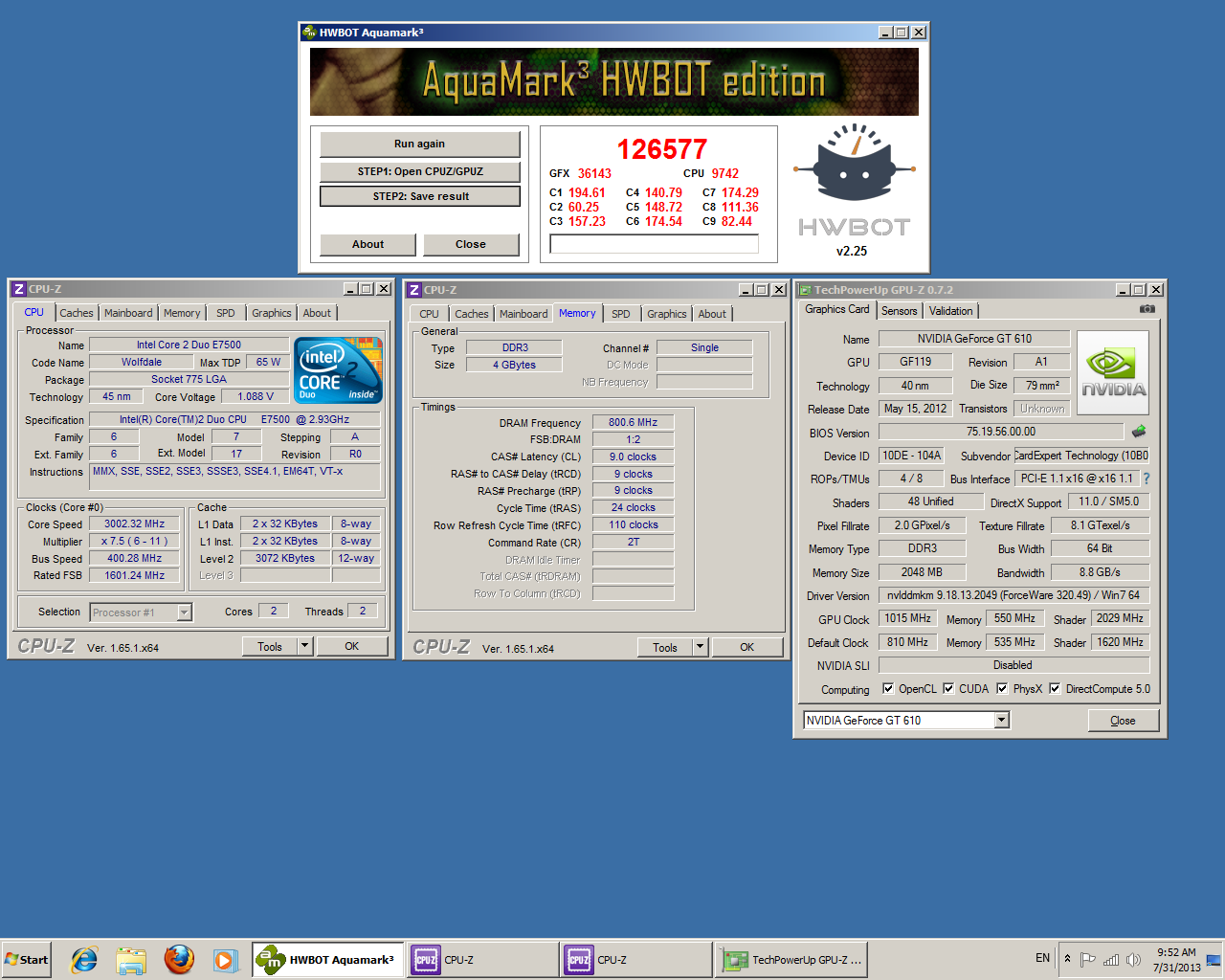Click the total score 126577

(662, 149)
